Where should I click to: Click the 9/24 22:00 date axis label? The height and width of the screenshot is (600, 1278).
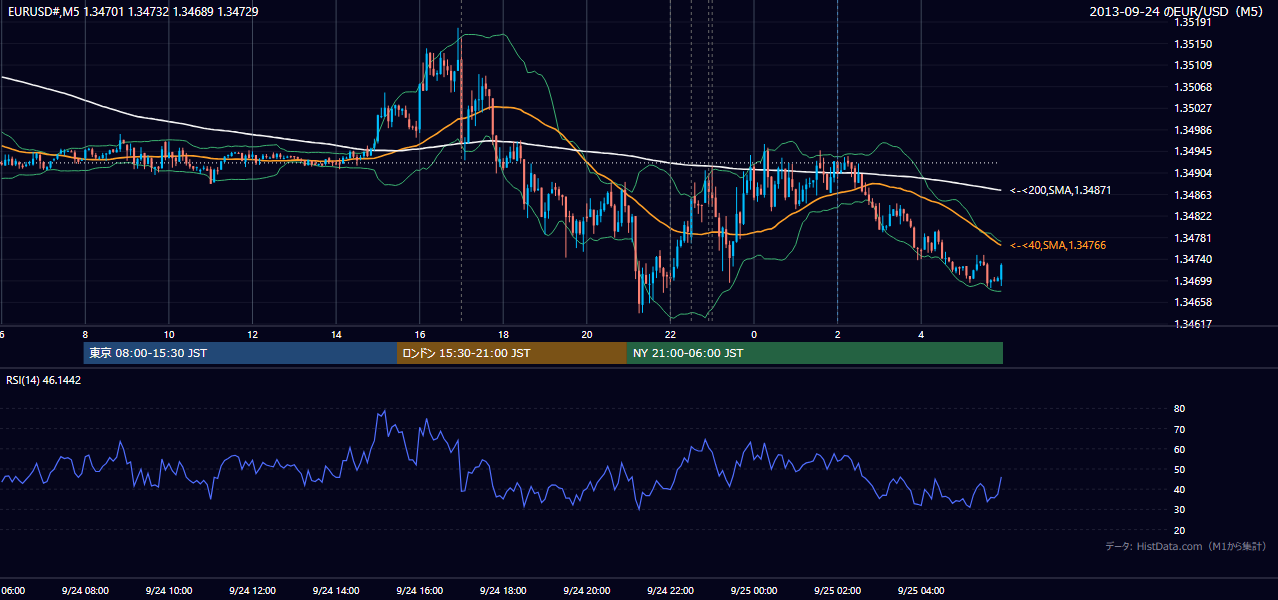[670, 591]
